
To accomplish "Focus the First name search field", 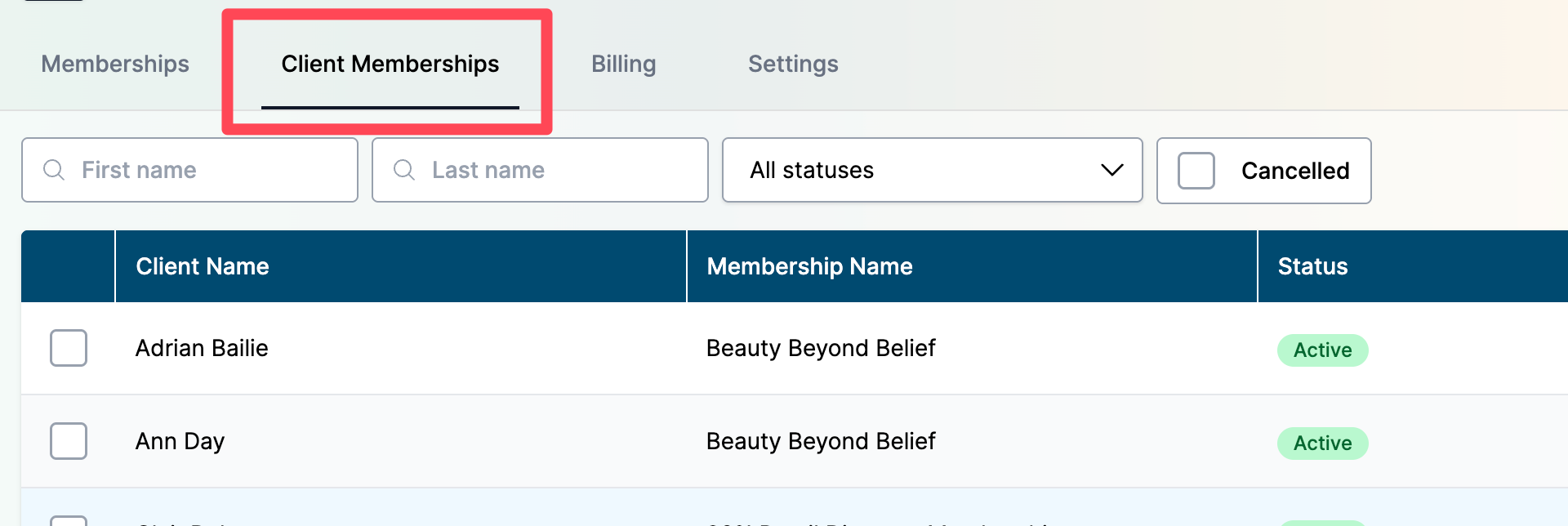I will (189, 170).
